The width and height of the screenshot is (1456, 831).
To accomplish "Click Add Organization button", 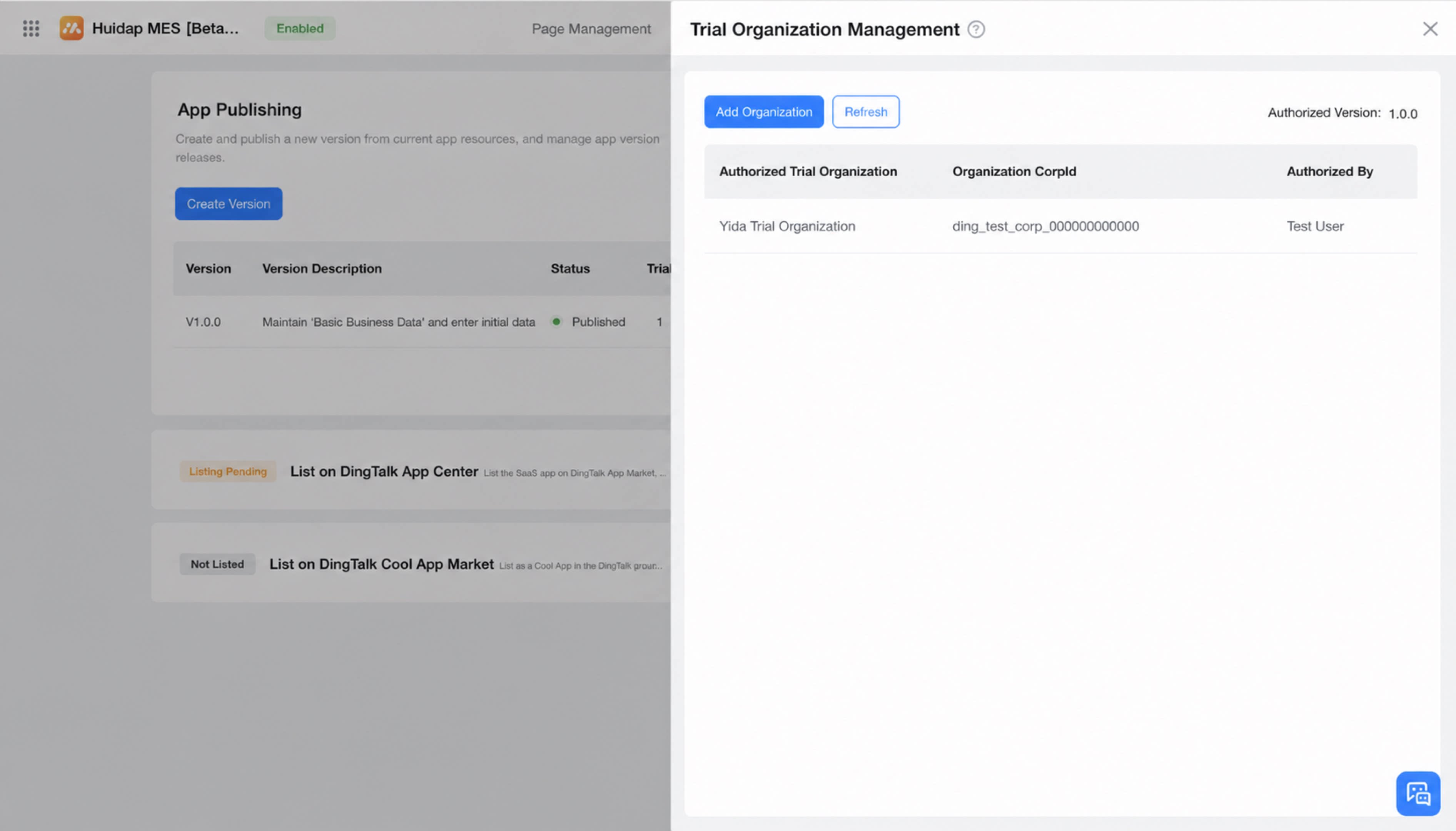I will (x=764, y=112).
